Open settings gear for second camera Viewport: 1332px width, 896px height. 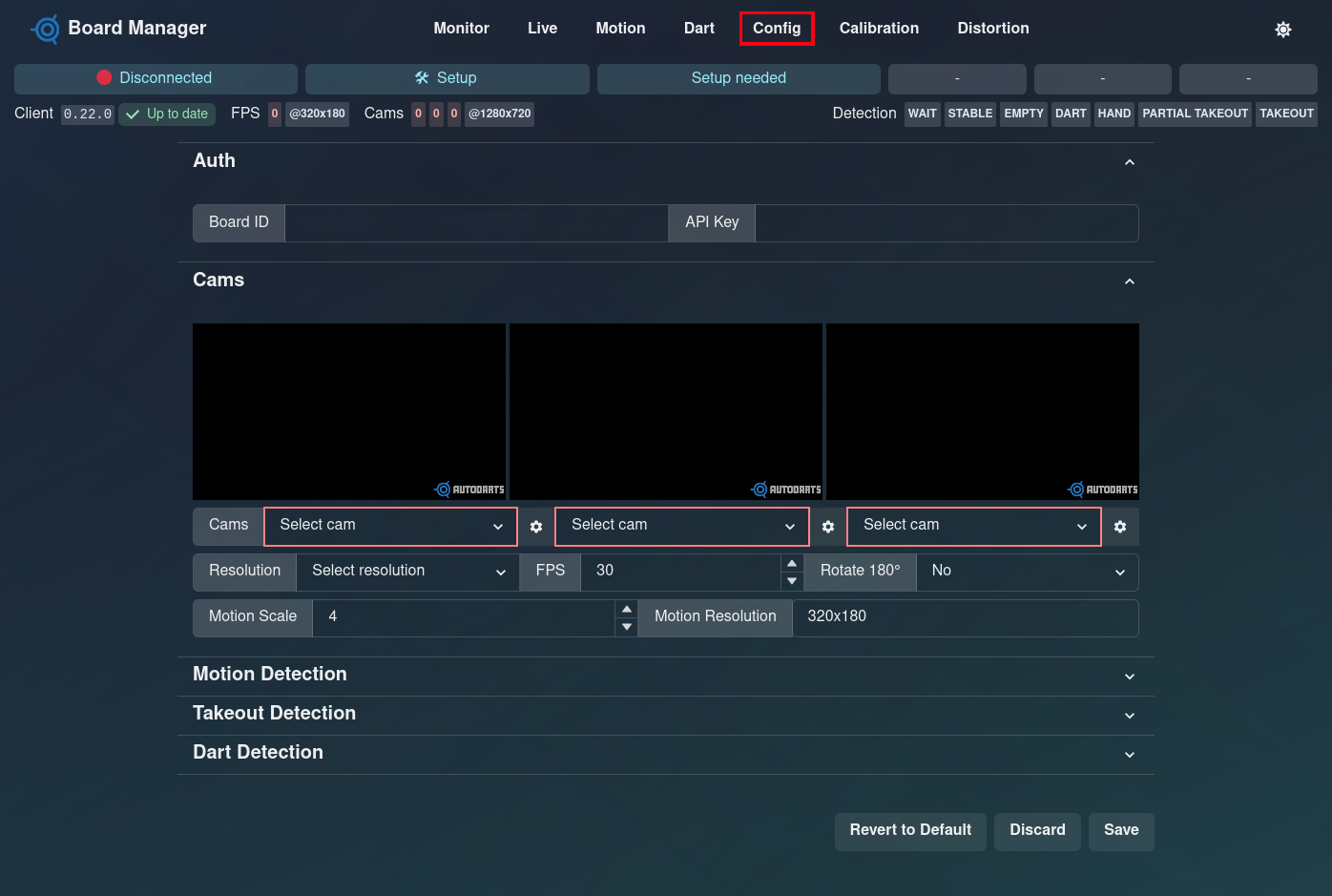click(x=828, y=527)
